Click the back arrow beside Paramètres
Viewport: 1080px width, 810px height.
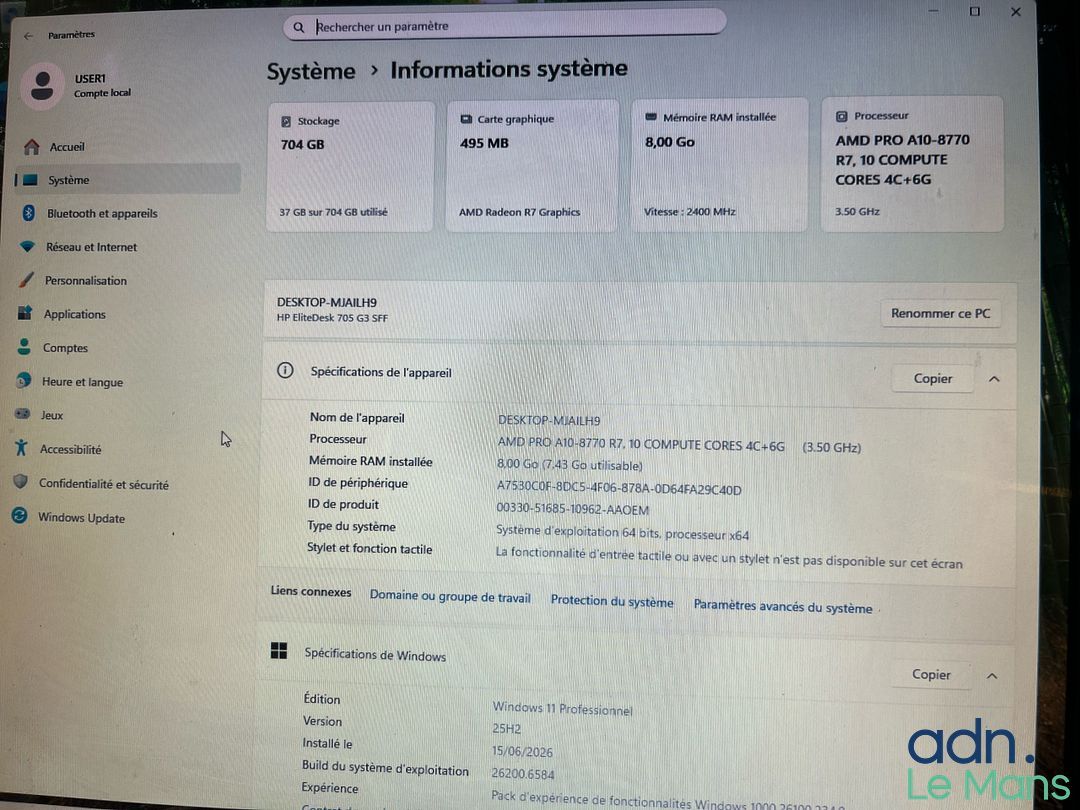point(28,35)
